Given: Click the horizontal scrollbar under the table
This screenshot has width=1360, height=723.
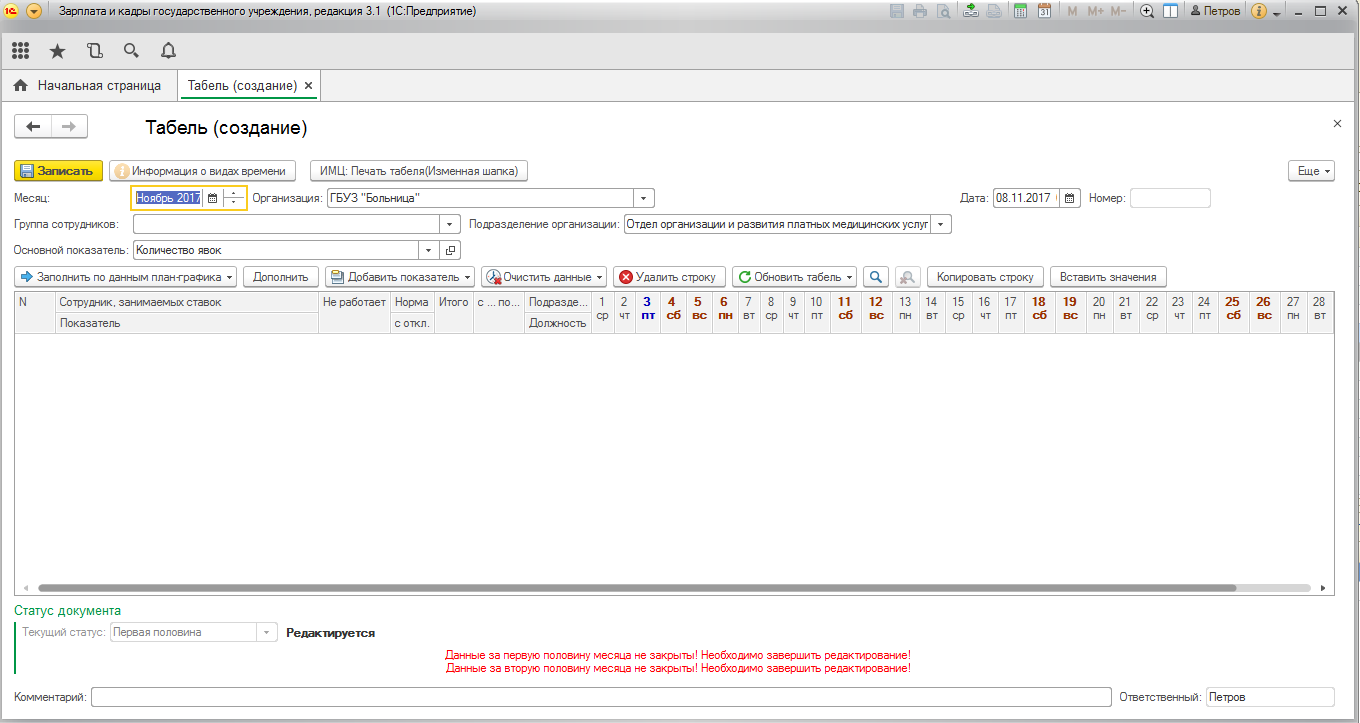Looking at the screenshot, I should tap(640, 588).
